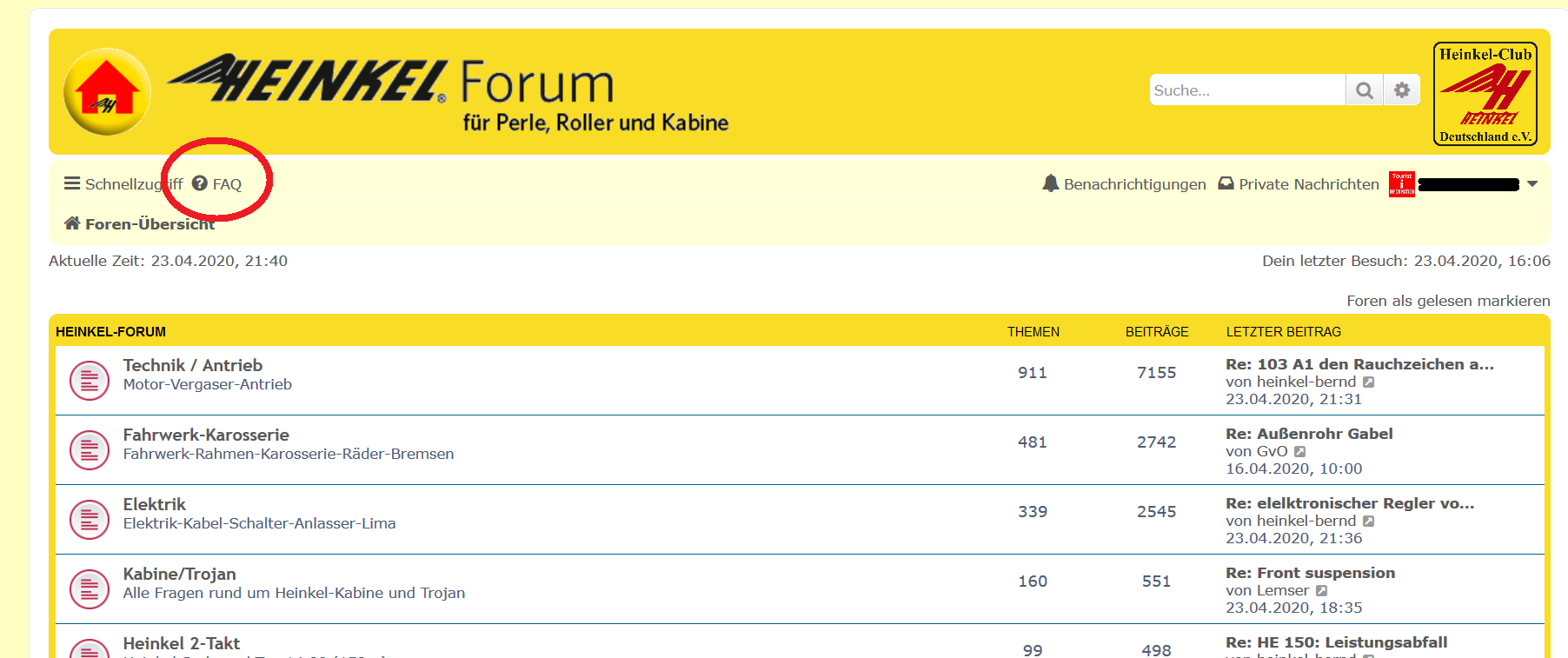Click the Elektrik topic count 339
The image size is (1568, 658).
click(1033, 512)
